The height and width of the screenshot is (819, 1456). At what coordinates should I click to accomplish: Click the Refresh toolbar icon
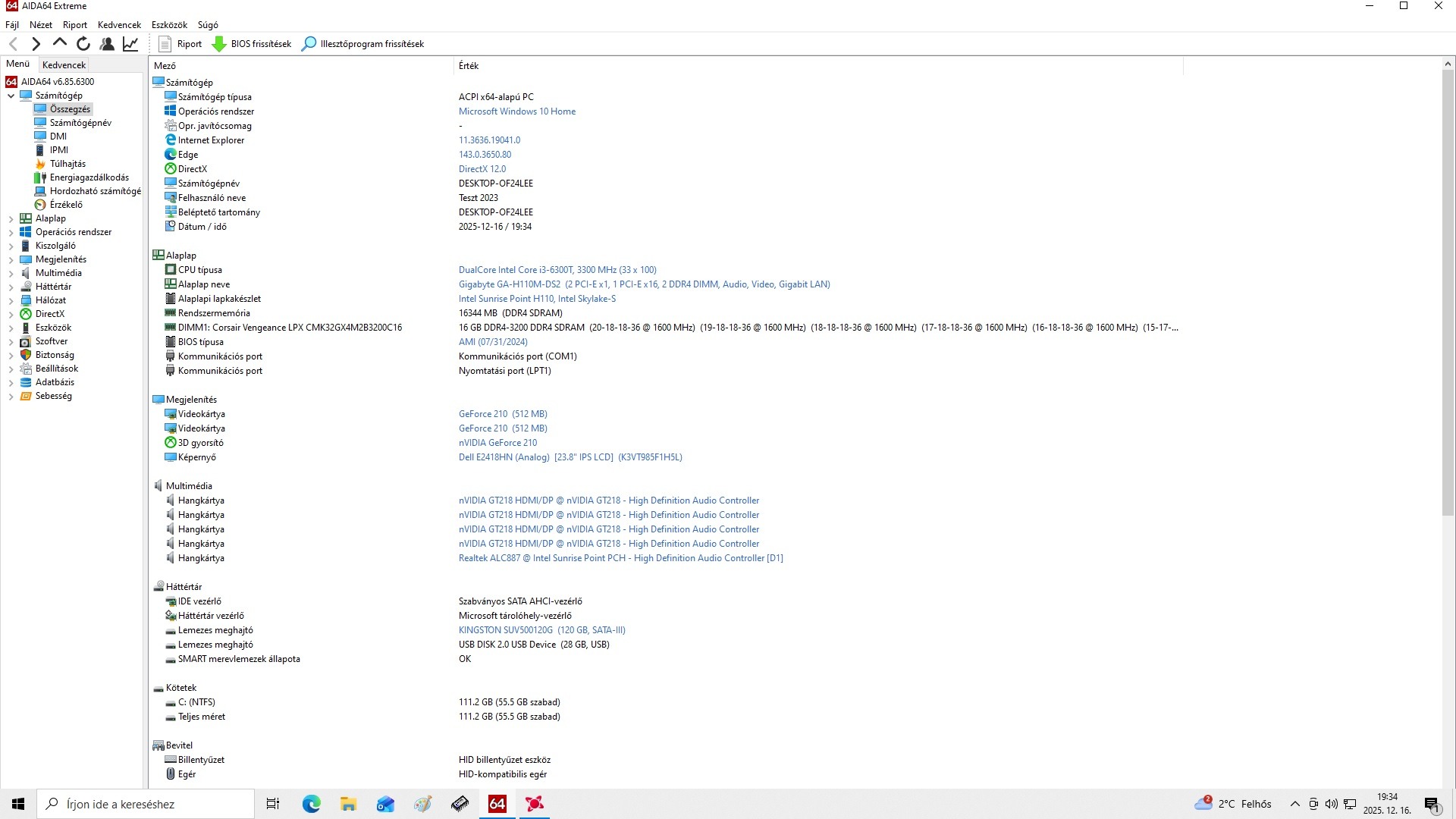[x=83, y=44]
